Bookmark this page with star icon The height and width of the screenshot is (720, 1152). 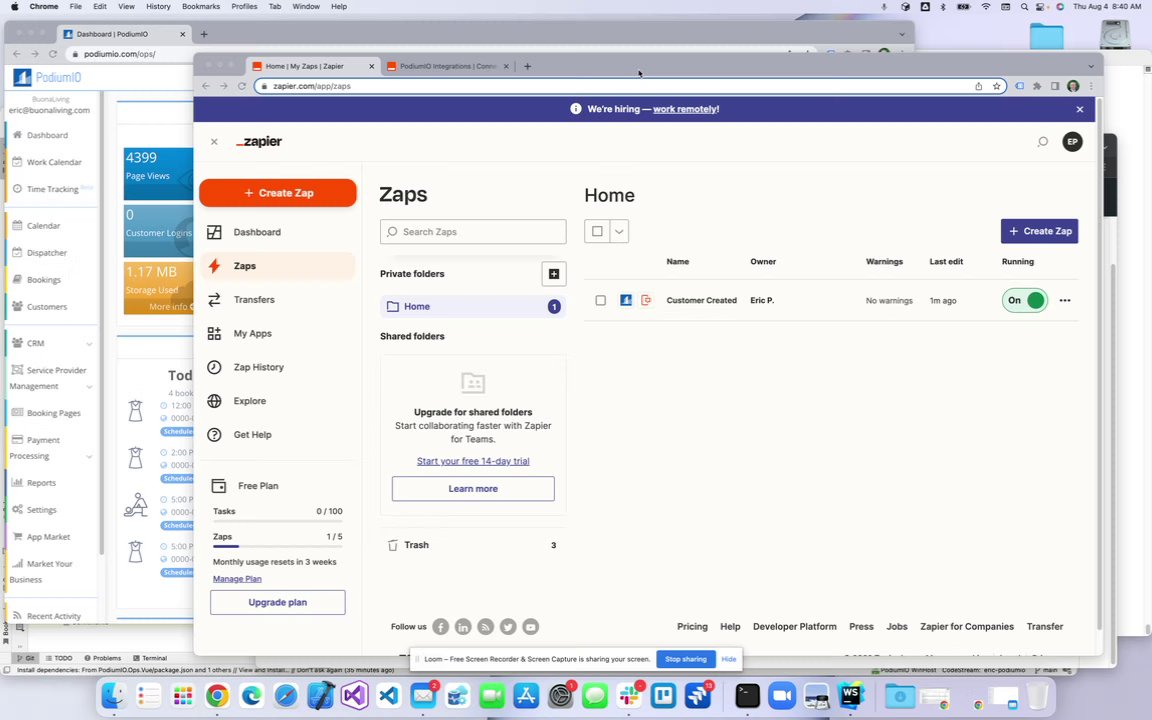pos(996,86)
